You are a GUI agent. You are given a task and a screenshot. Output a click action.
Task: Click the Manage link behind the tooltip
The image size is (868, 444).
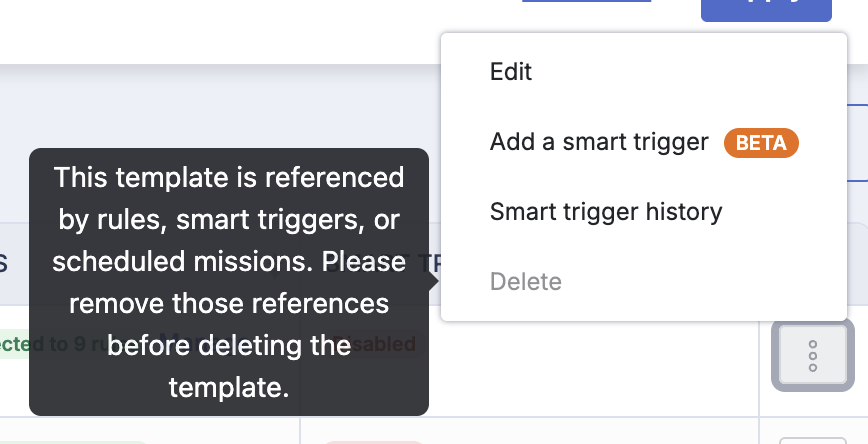[x=183, y=336]
